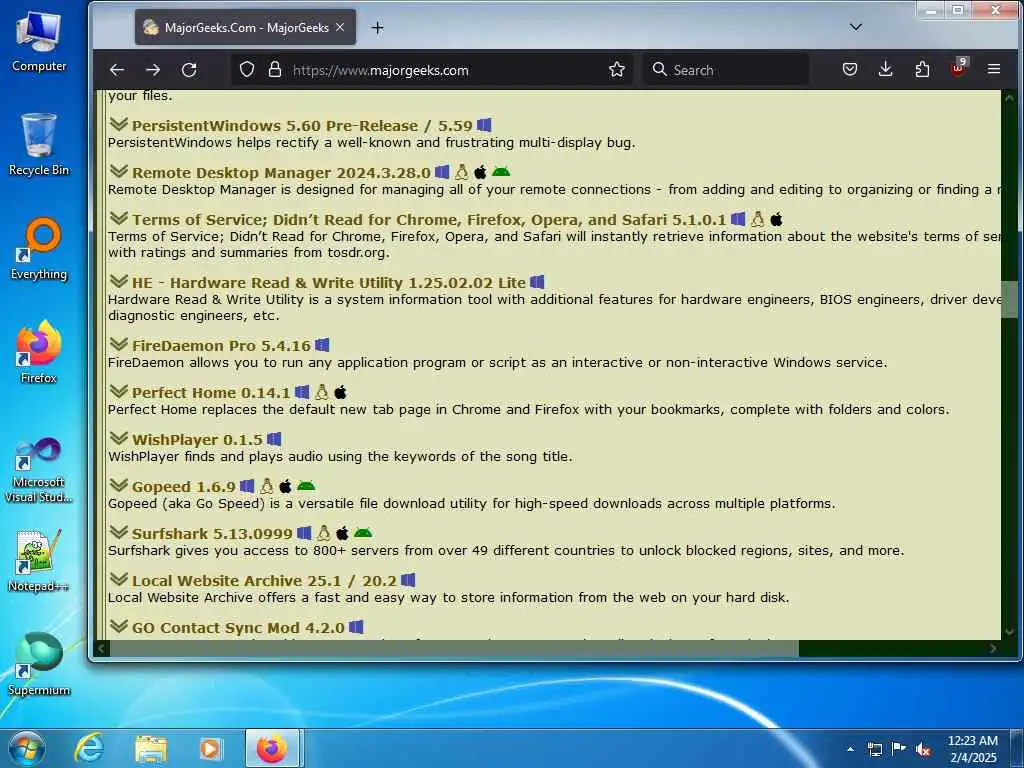Image resolution: width=1024 pixels, height=768 pixels.
Task: Open Windows Explorer folder on taskbar
Action: (x=151, y=749)
